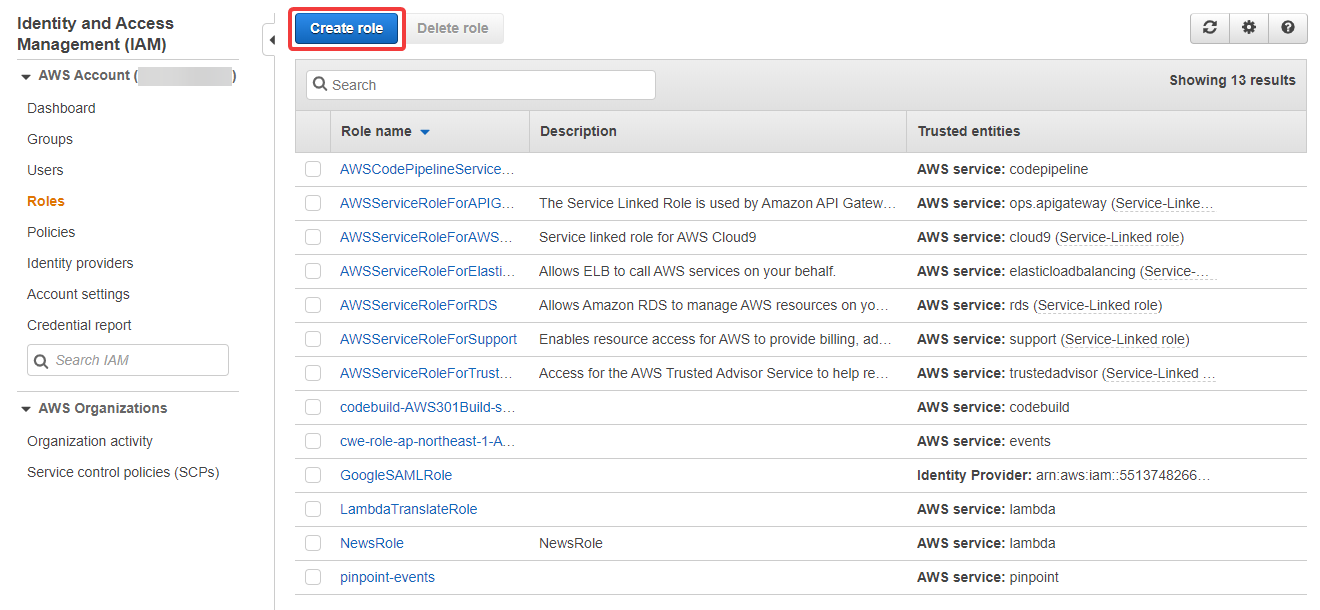Check the NewsRole row checkbox

(313, 543)
